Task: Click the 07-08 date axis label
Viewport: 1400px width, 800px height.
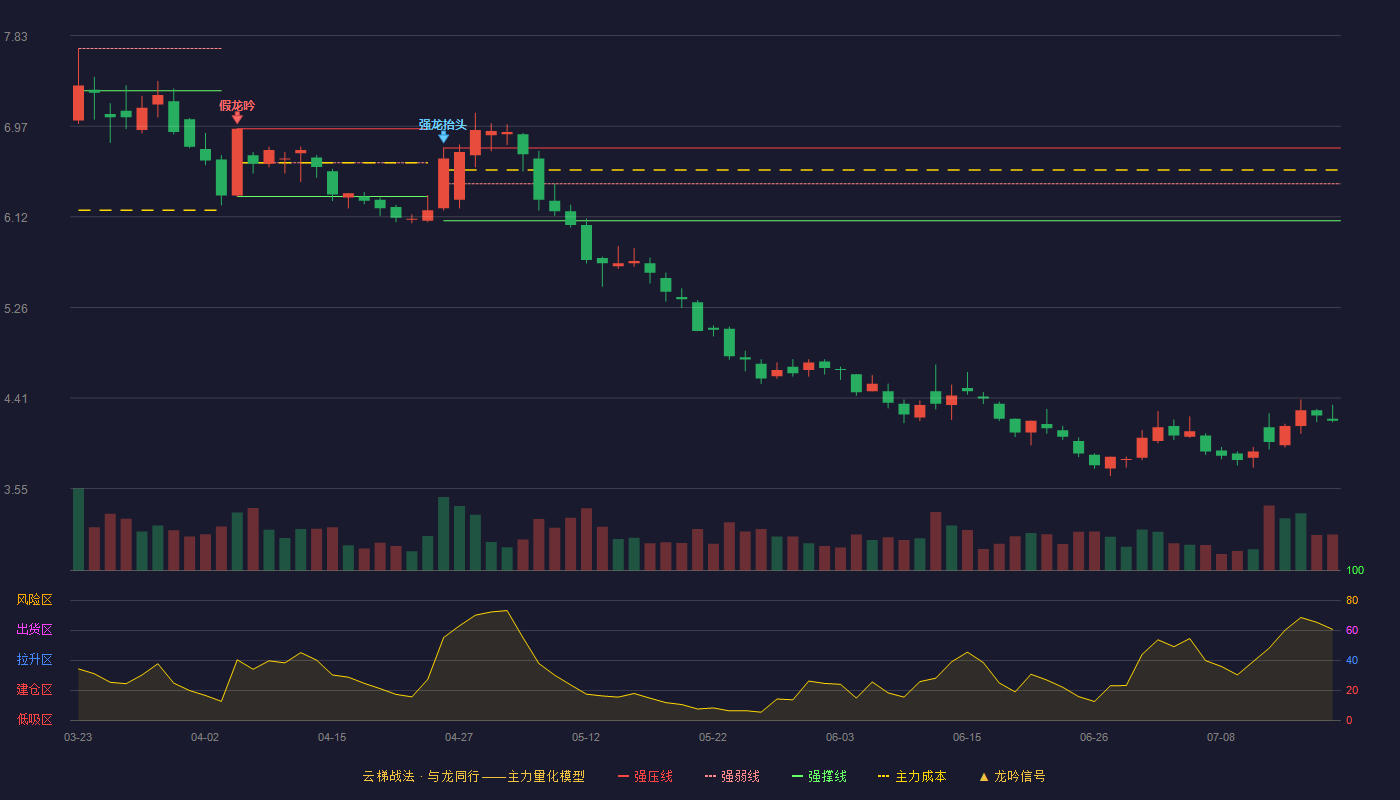Action: [x=1221, y=737]
